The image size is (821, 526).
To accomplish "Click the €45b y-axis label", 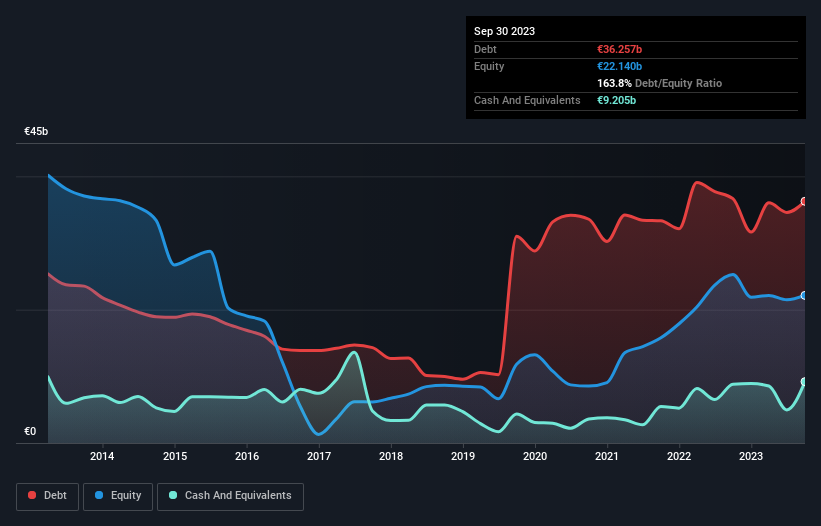I will click(x=36, y=131).
